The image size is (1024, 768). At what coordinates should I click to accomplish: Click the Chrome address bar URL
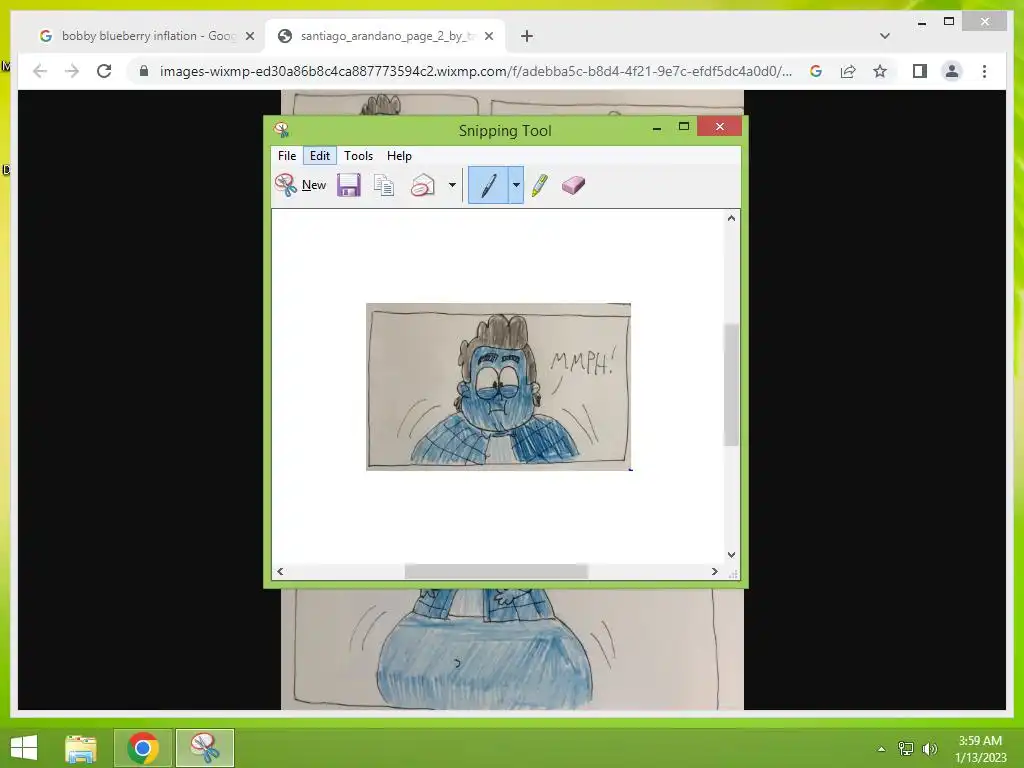[x=476, y=71]
